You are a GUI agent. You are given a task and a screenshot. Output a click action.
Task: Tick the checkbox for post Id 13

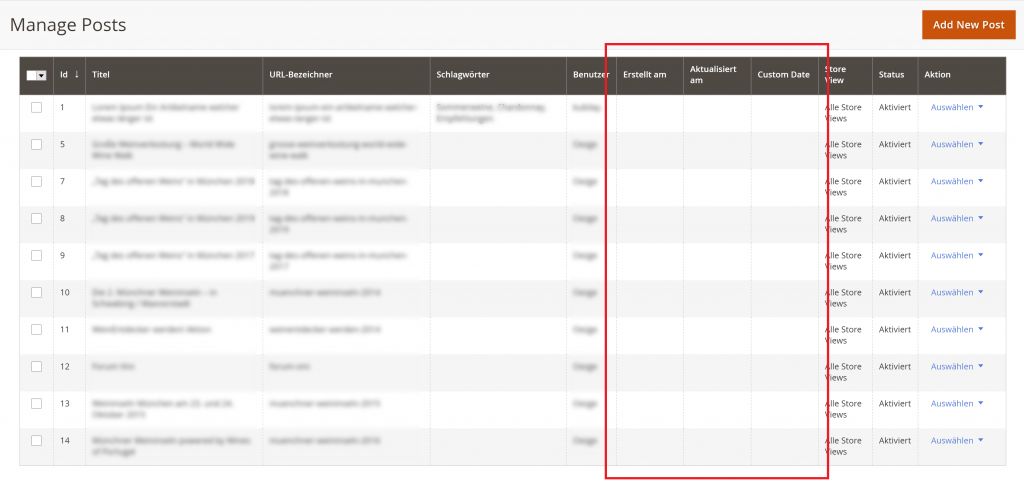37,404
